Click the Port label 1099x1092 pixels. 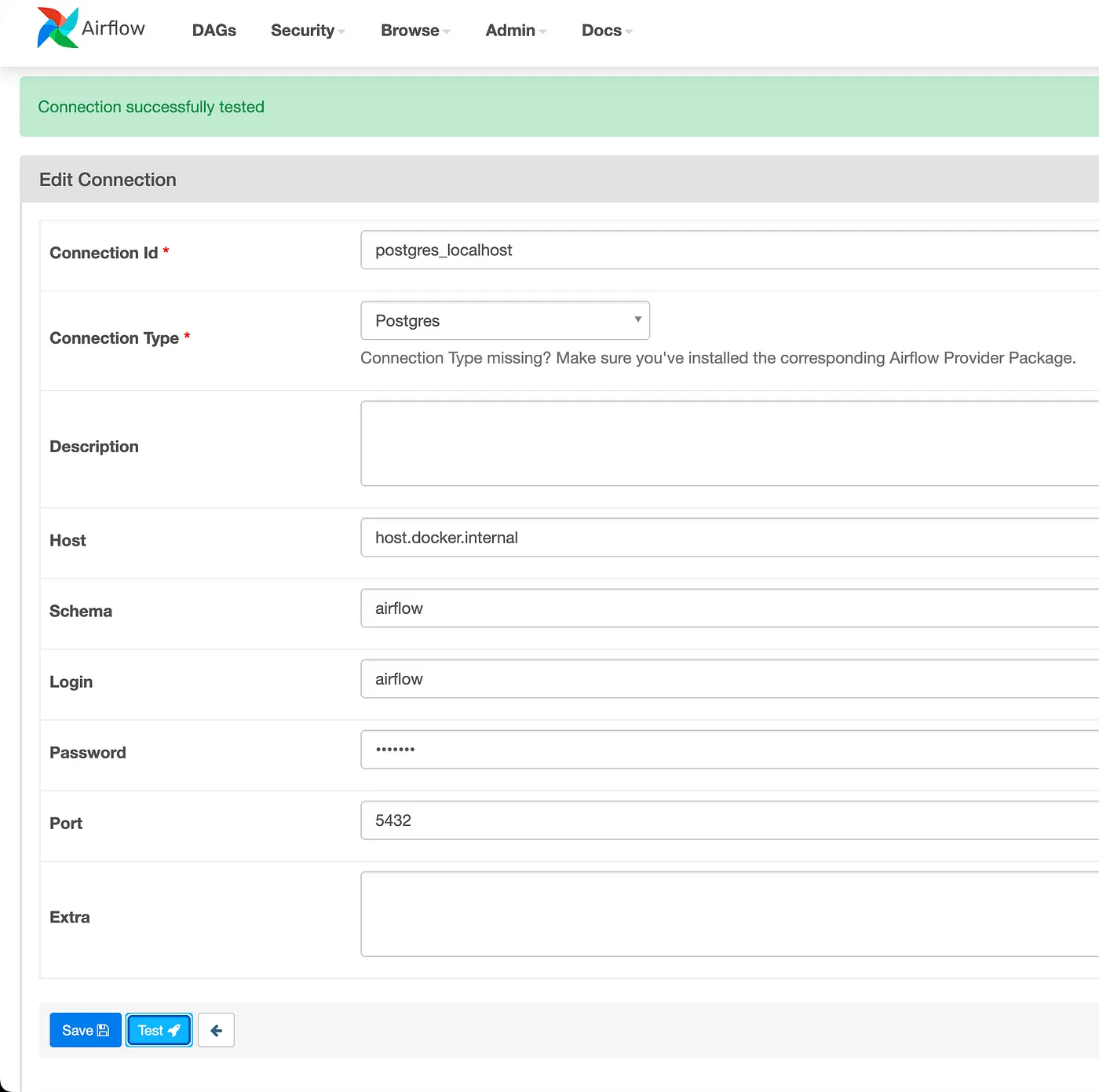66,823
